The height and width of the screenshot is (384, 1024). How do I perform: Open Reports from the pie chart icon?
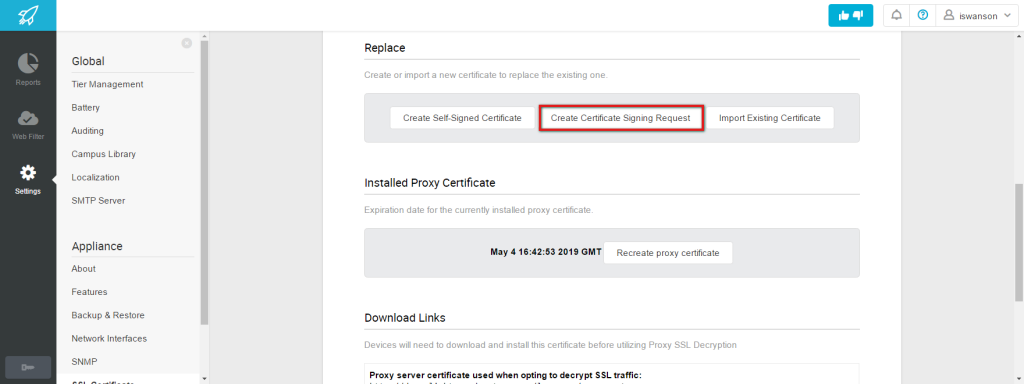(x=28, y=64)
